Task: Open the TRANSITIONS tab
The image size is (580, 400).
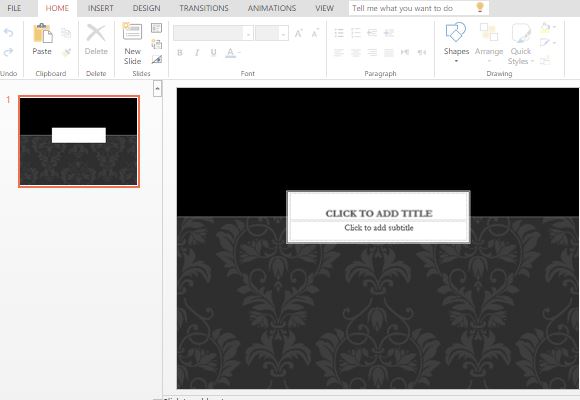Action: pyautogui.click(x=204, y=8)
